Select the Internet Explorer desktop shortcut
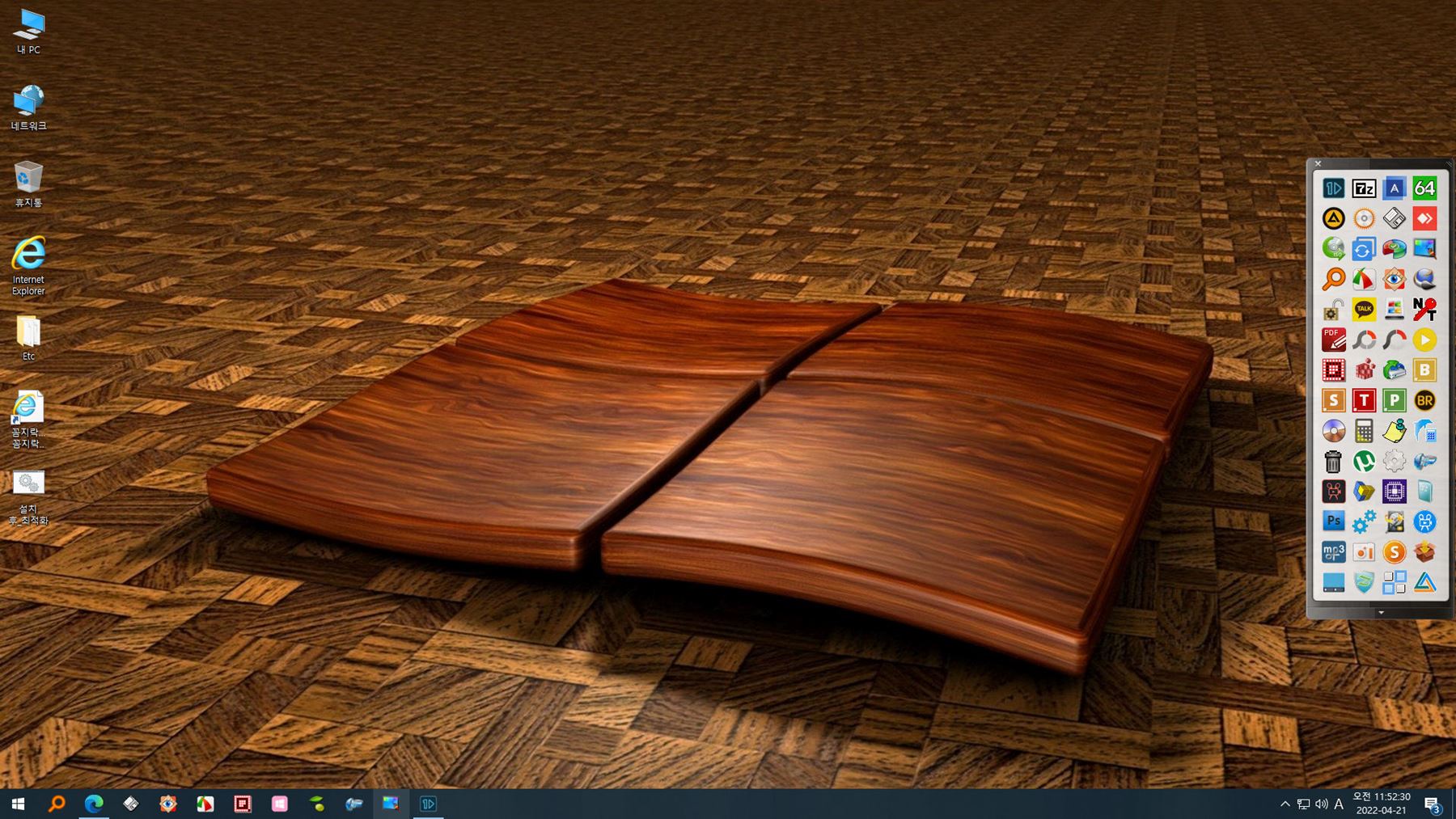This screenshot has height=819, width=1456. 28,266
